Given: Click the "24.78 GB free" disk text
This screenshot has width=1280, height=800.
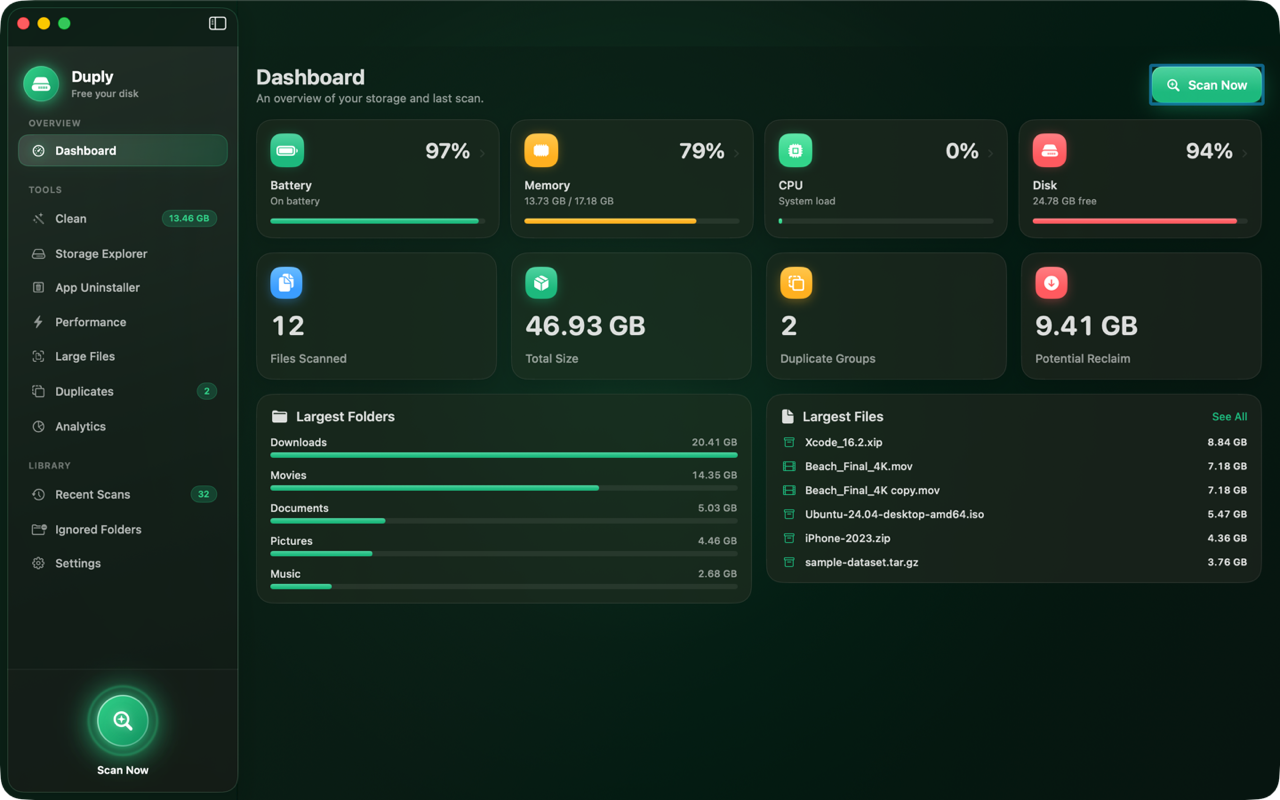Looking at the screenshot, I should pyautogui.click(x=1064, y=201).
